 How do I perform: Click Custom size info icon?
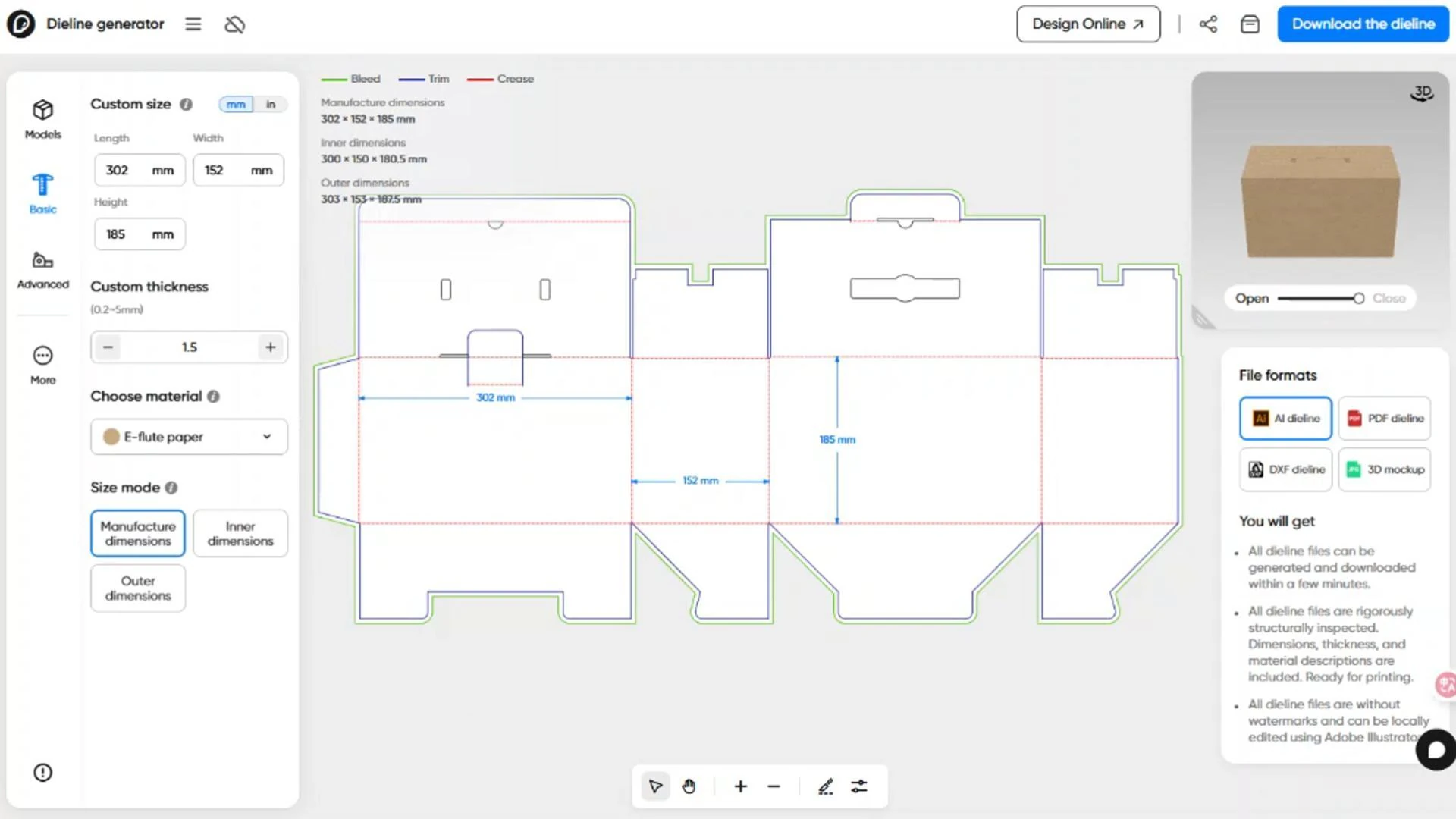186,104
